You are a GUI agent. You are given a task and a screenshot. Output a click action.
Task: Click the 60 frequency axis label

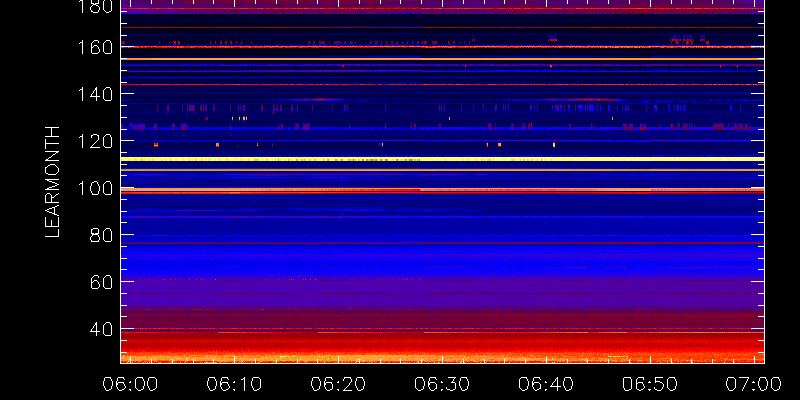coord(101,282)
